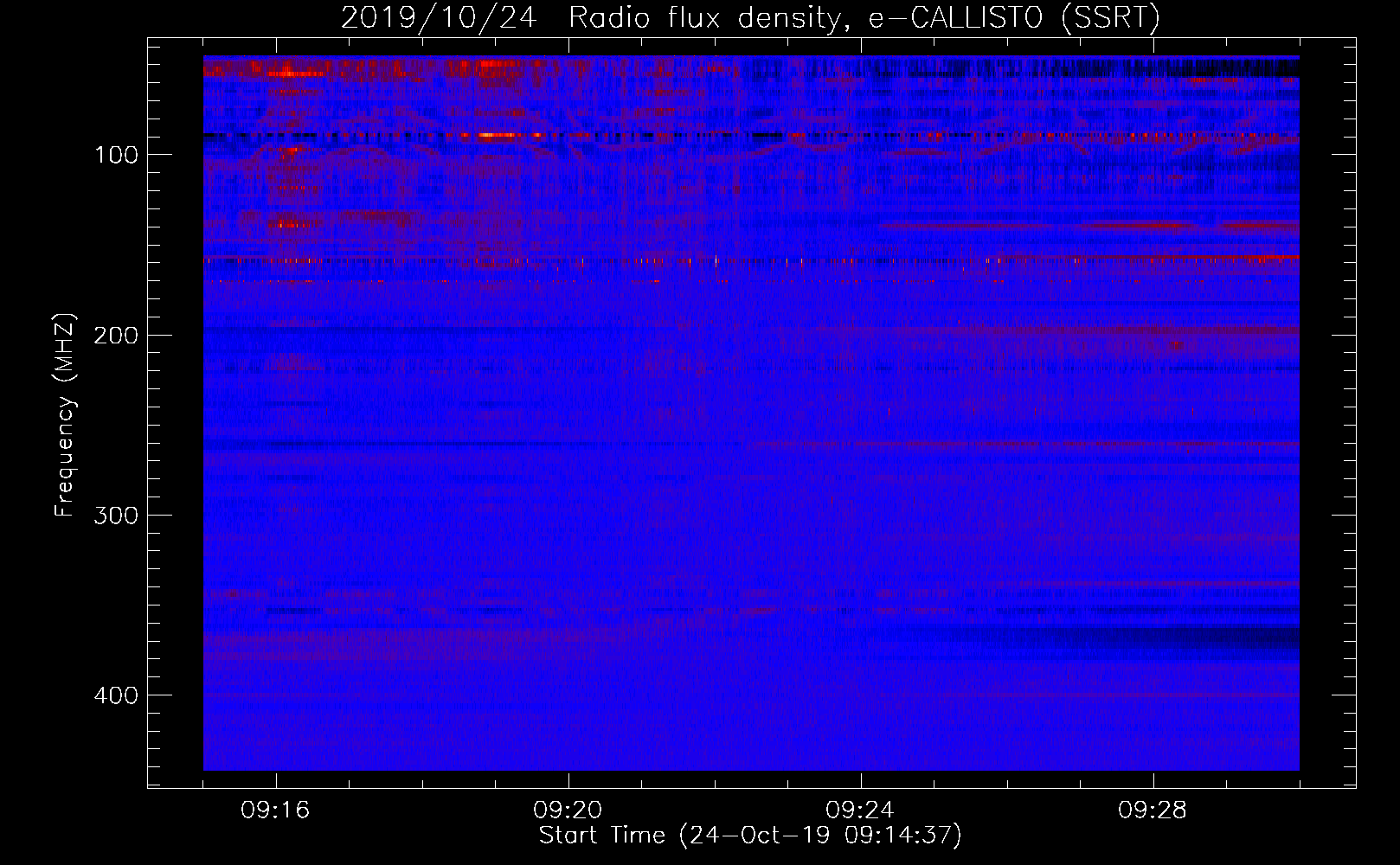Click the 'Start Time (24-Oct-19 09:14:37)' label
1400x865 pixels.
(x=750, y=836)
